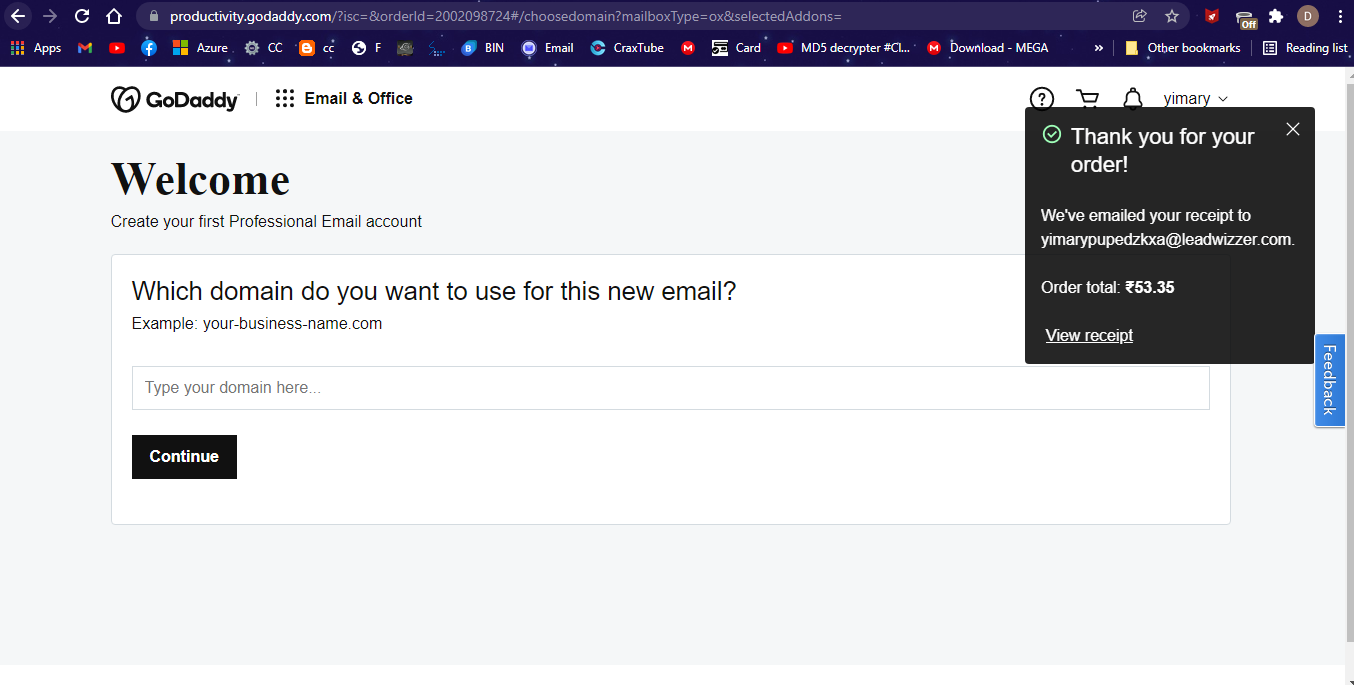
Task: Open the MD5 decrypter bookmark
Action: pyautogui.click(x=844, y=47)
